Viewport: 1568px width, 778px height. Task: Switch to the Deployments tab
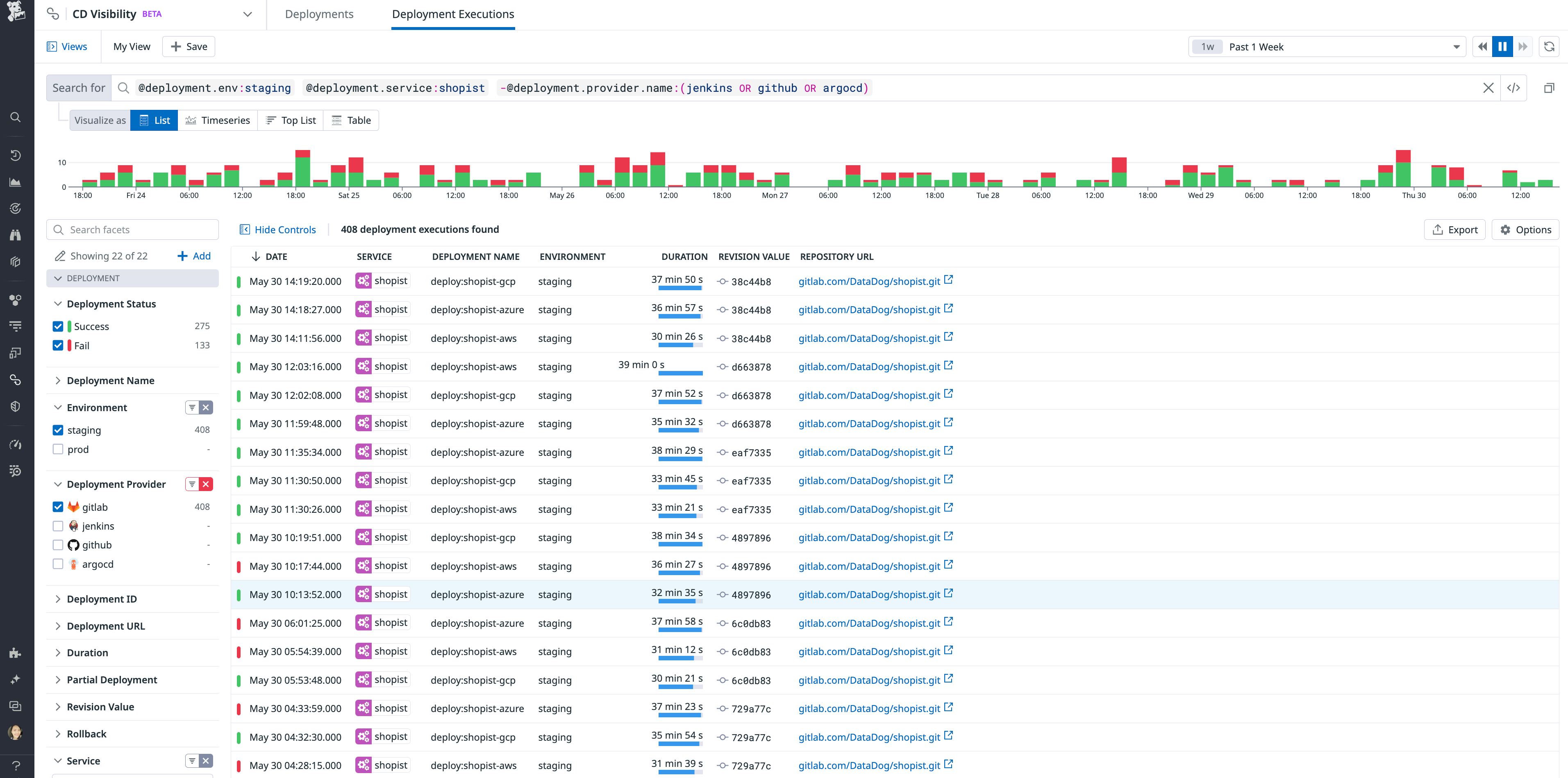(319, 14)
